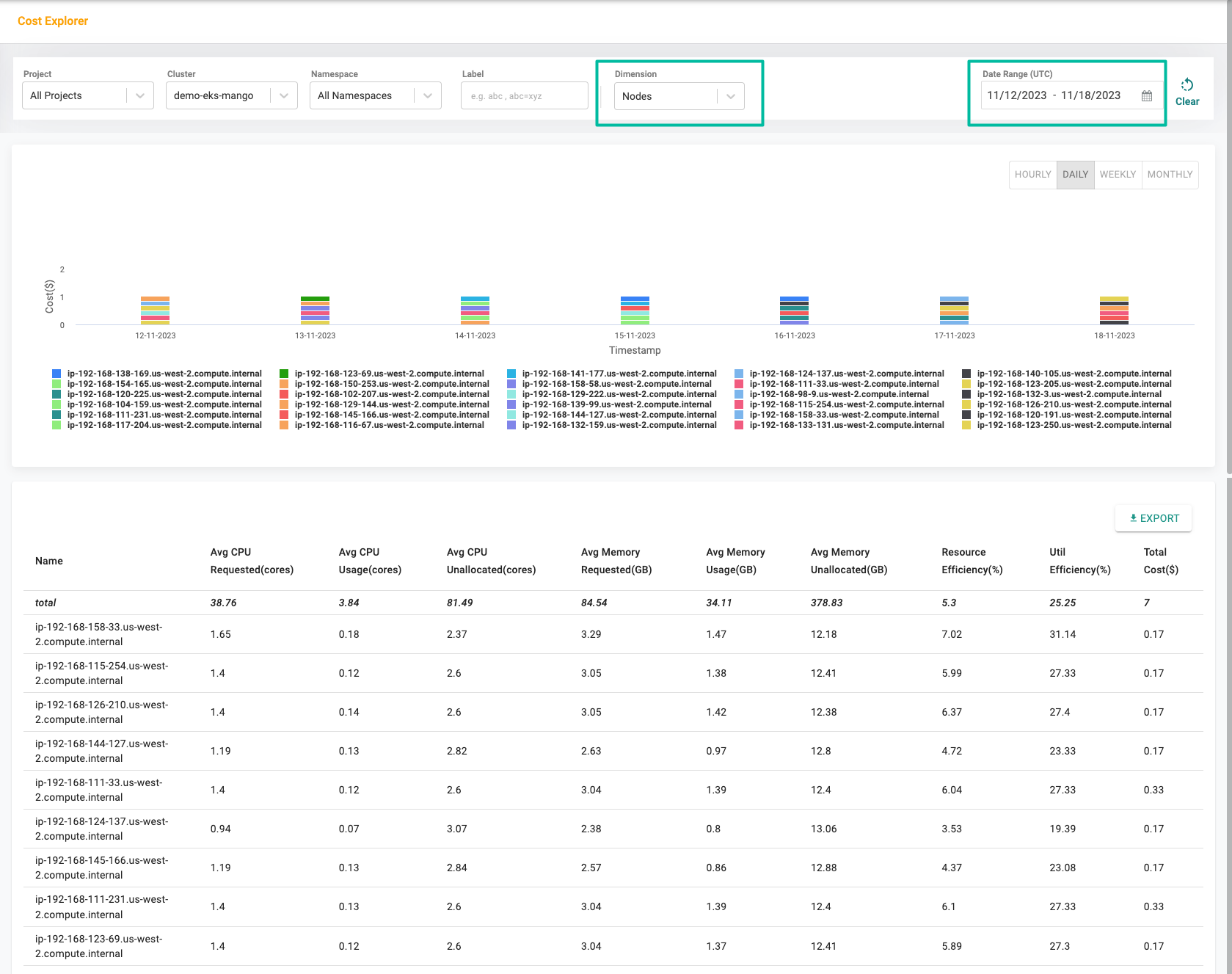Click the Date Range input 11/12/2023 - 11/18/2023
1232x974 pixels.
click(1071, 95)
